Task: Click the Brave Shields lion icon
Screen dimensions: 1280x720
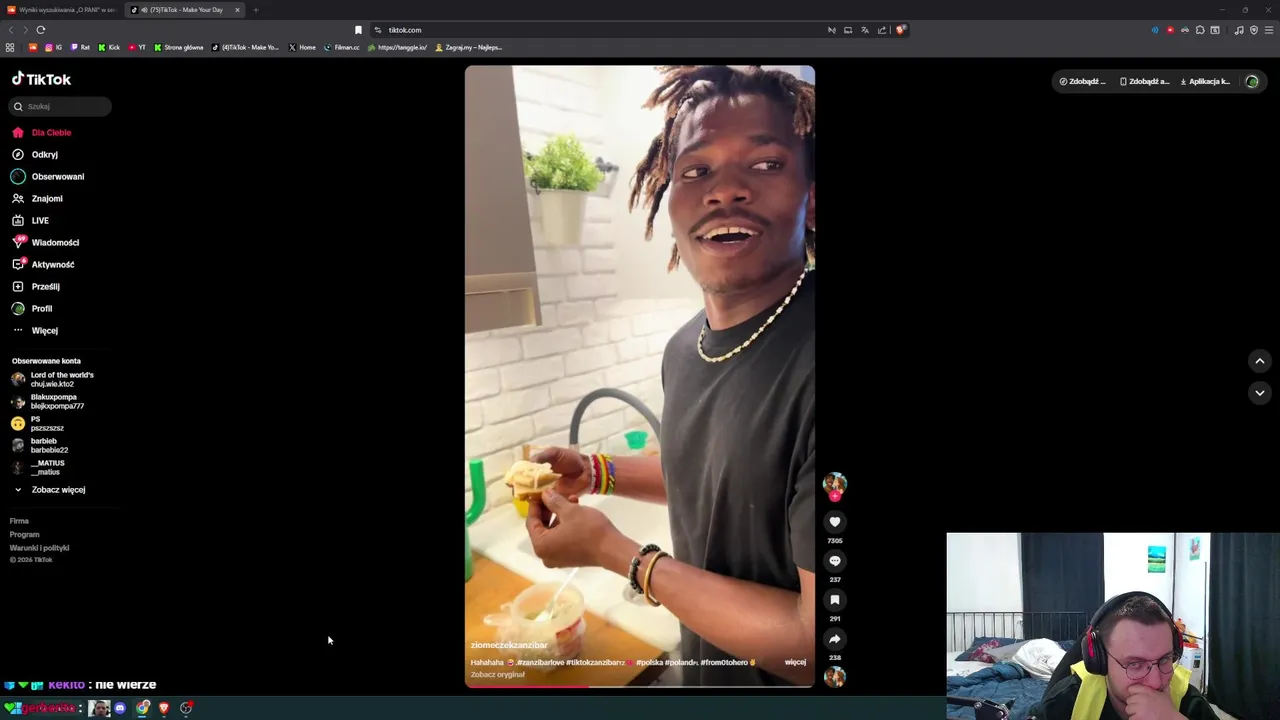Action: coord(900,30)
